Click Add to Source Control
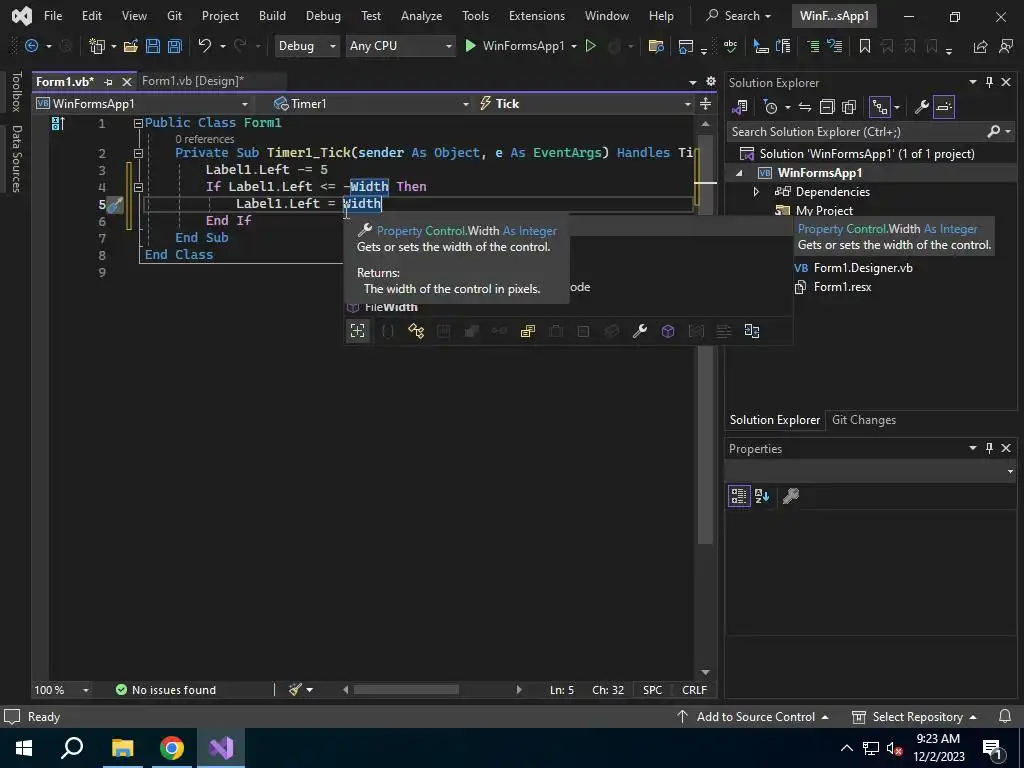 (x=752, y=716)
